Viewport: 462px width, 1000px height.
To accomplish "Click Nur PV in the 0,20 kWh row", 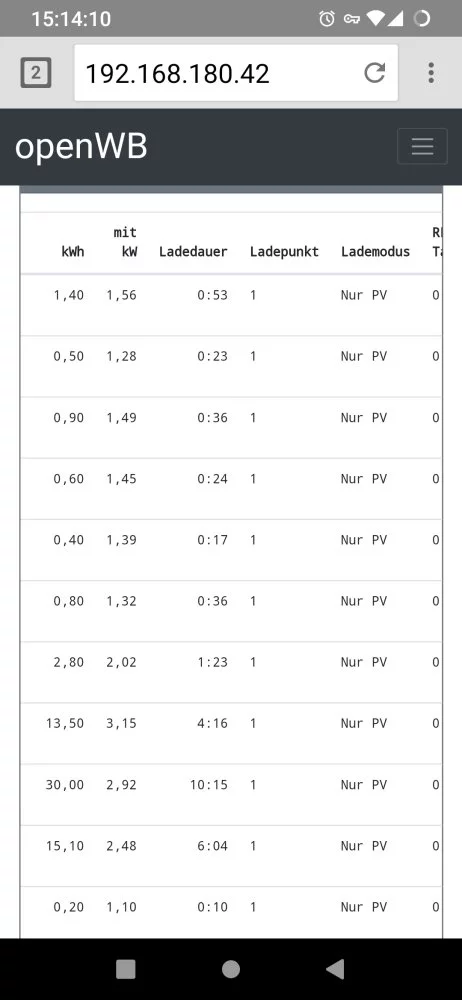I will click(364, 907).
